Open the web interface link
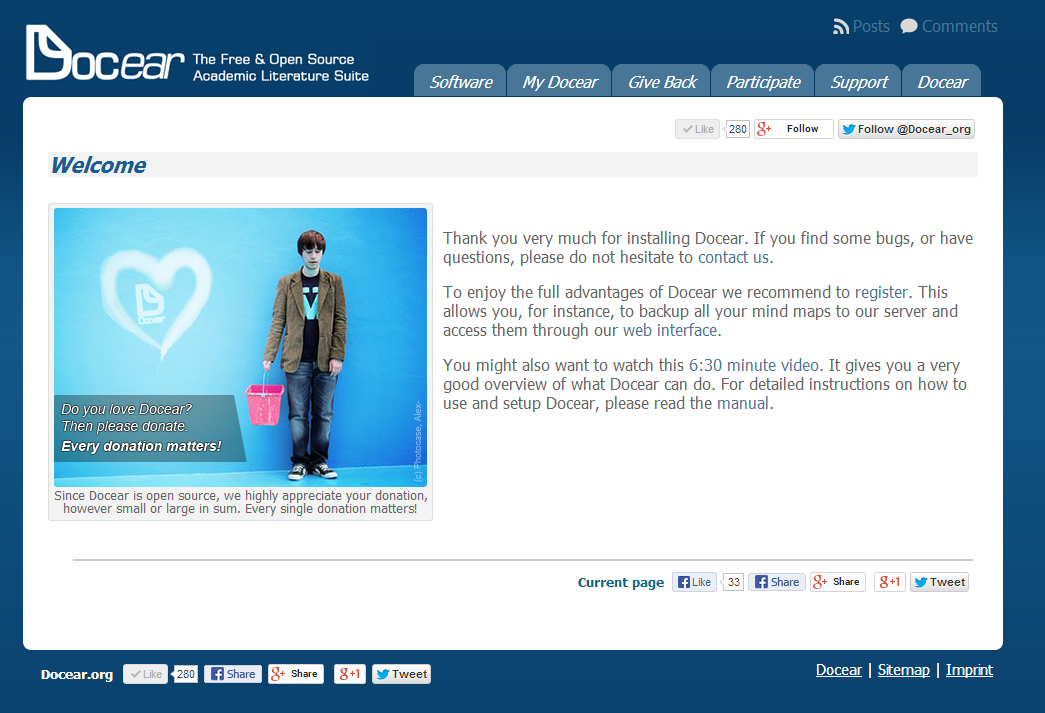1045x713 pixels. tap(670, 331)
